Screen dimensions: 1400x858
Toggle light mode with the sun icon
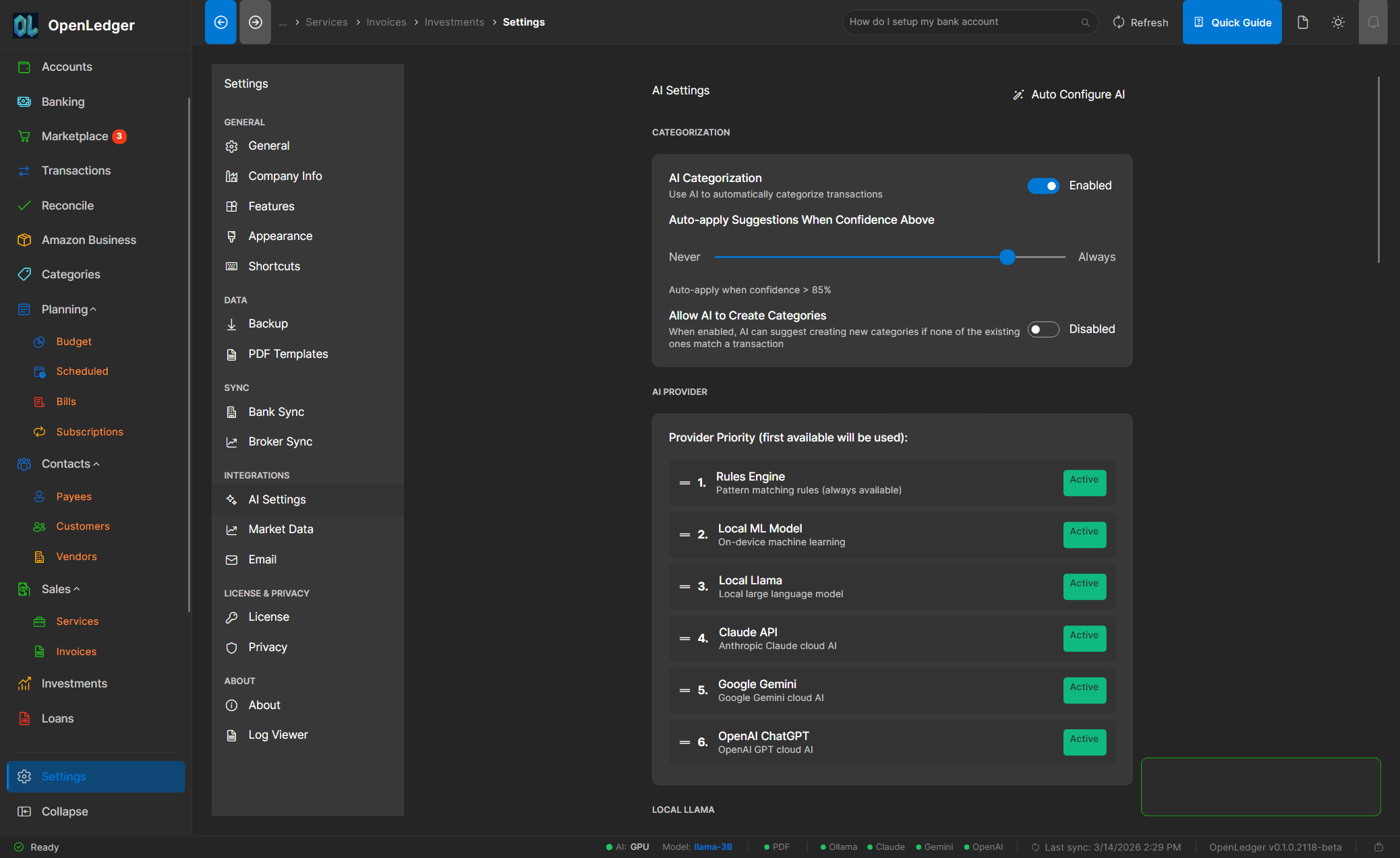pos(1338,22)
